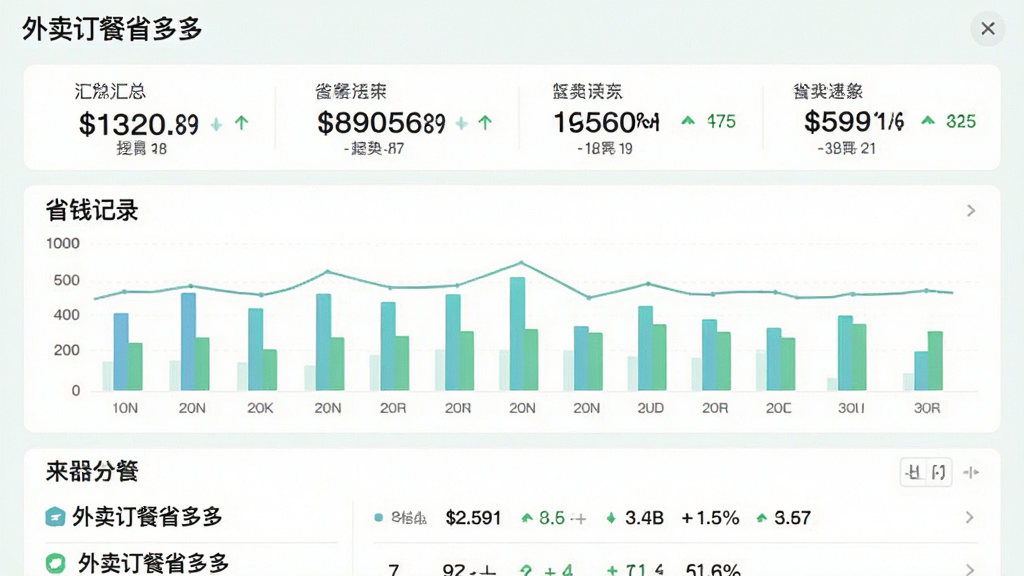Viewport: 1024px width, 576px height.
Task: Click the green circle icon of second entry
Action: 56,563
